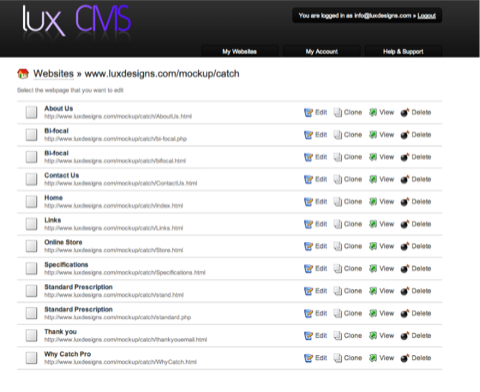
Task: Follow the Websites breadcrumb link
Action: (53, 74)
